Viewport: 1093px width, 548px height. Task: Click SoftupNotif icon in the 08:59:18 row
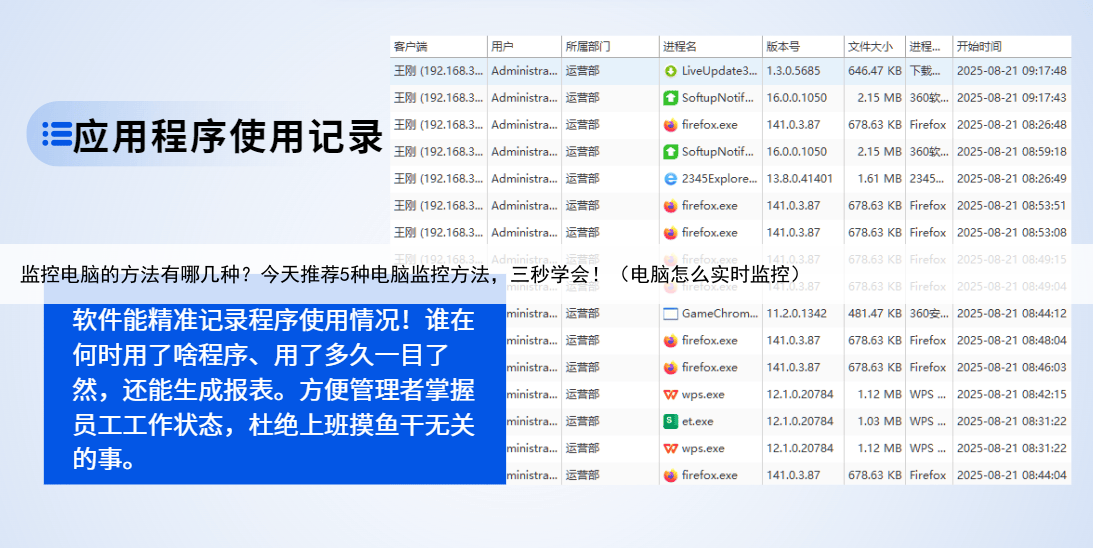click(670, 152)
